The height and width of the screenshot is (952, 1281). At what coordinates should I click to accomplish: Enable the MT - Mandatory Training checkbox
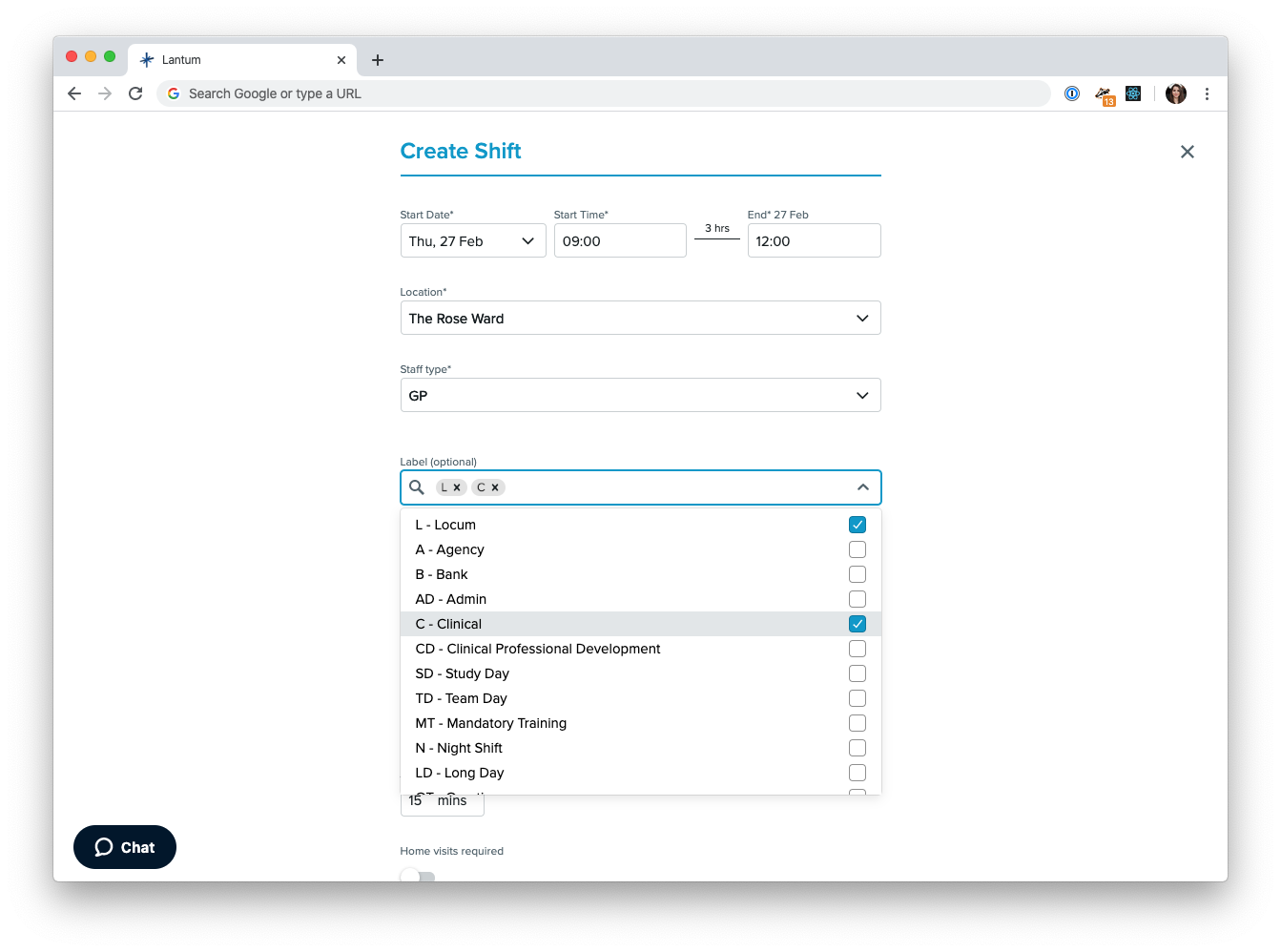pos(857,722)
